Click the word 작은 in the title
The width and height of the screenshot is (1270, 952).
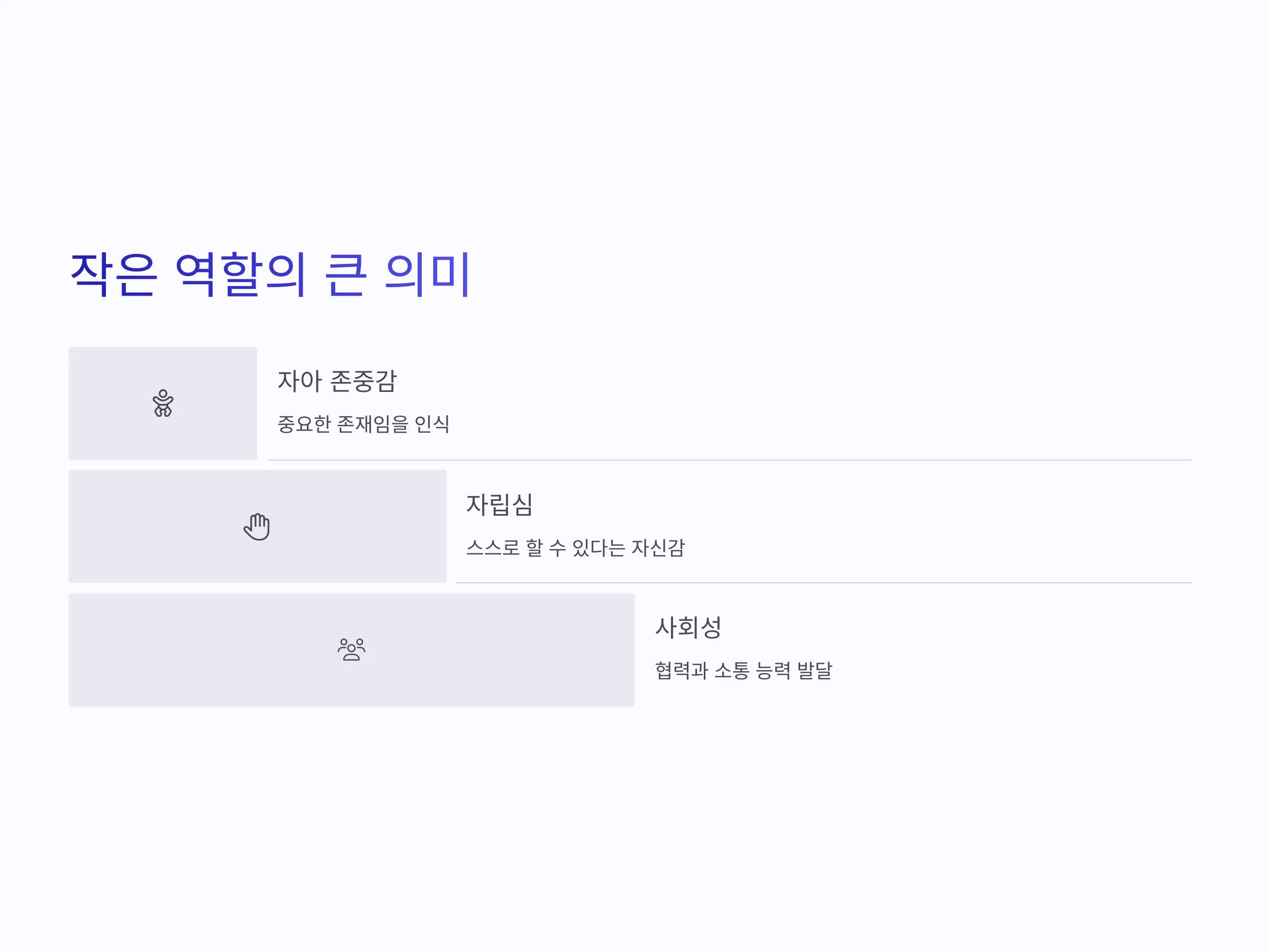point(113,274)
